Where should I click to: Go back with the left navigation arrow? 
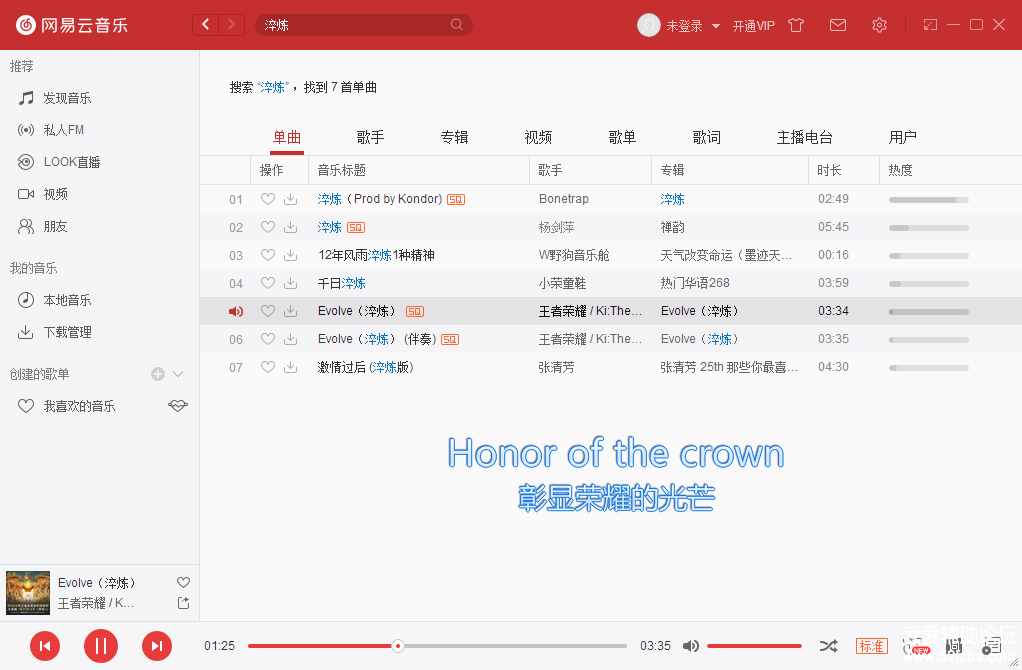click(205, 25)
